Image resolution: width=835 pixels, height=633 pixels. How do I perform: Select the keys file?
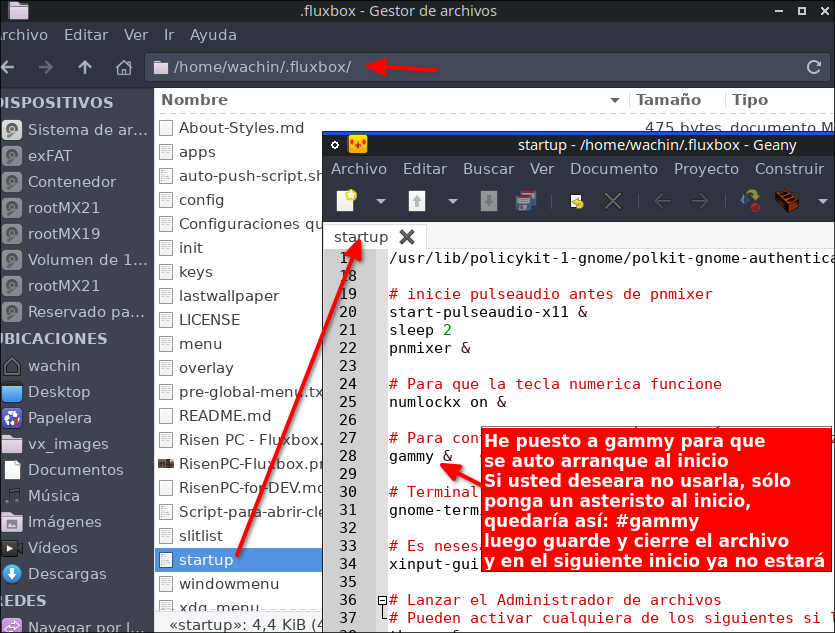pos(195,272)
